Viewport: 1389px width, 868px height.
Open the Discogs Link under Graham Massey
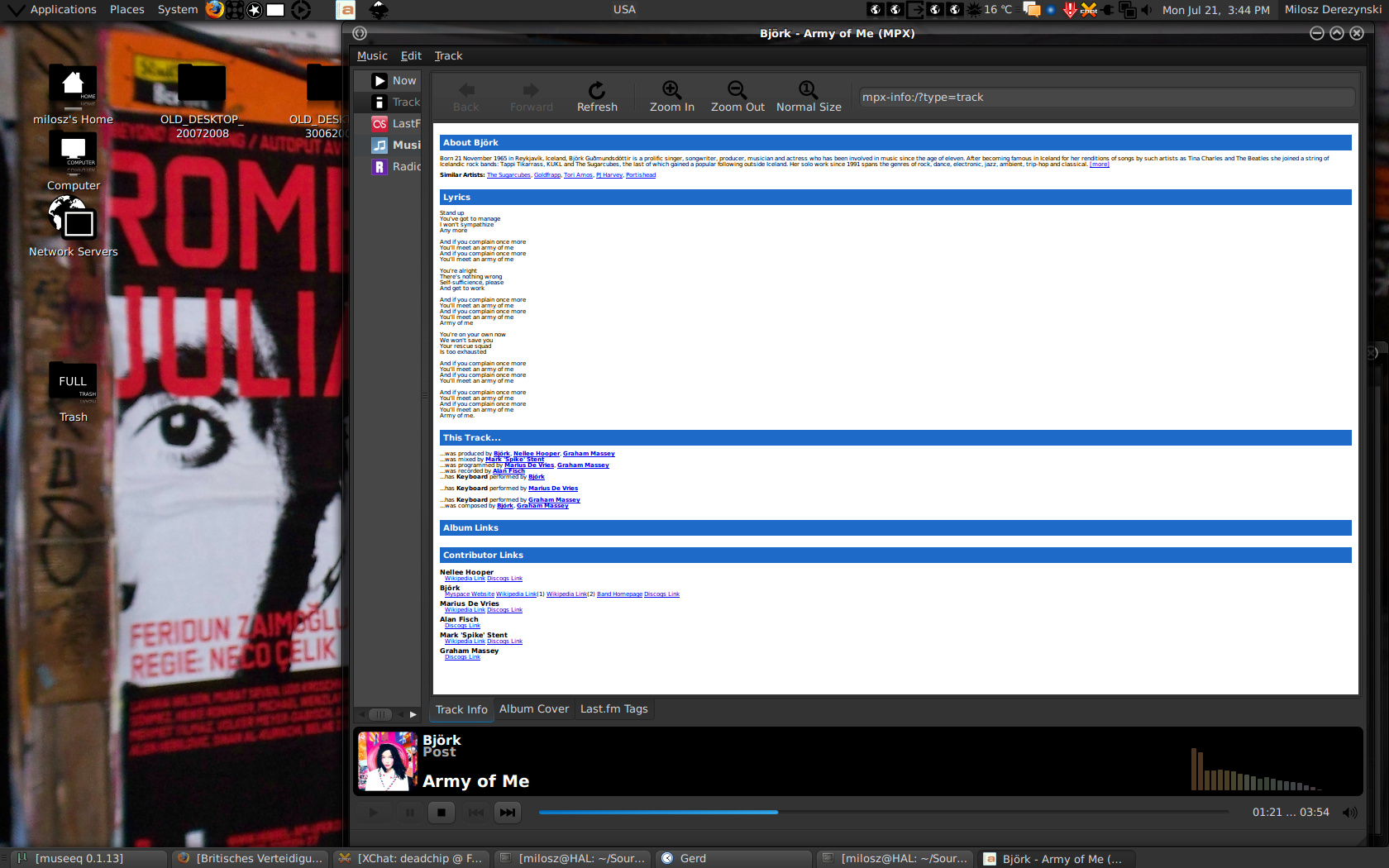pos(462,657)
